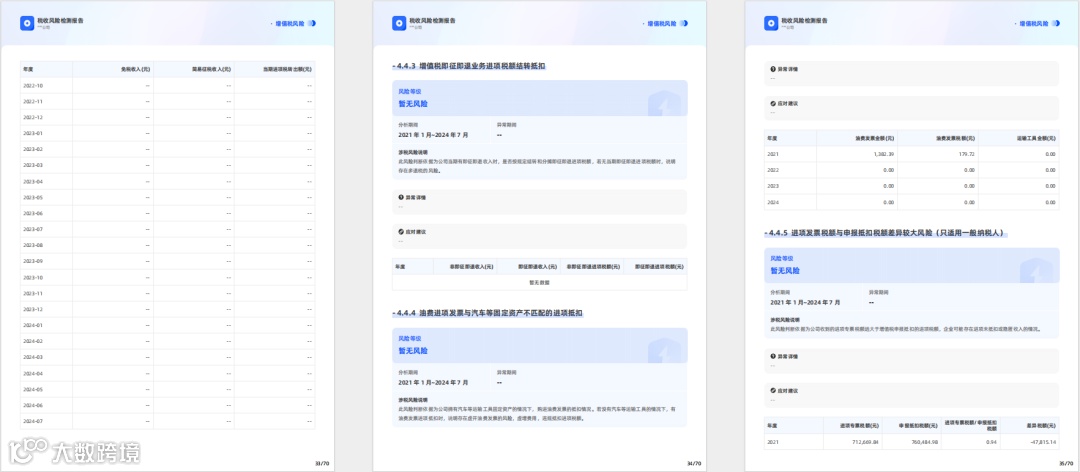Click 暂无风险 in the 4.4.3 risk card

tap(413, 104)
